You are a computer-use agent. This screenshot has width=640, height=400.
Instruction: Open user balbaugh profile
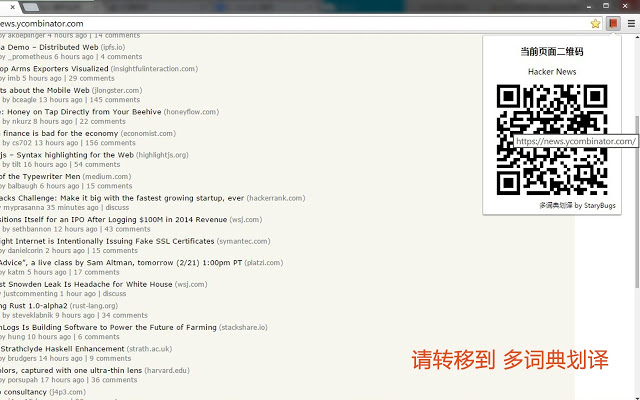pyautogui.click(x=22, y=186)
